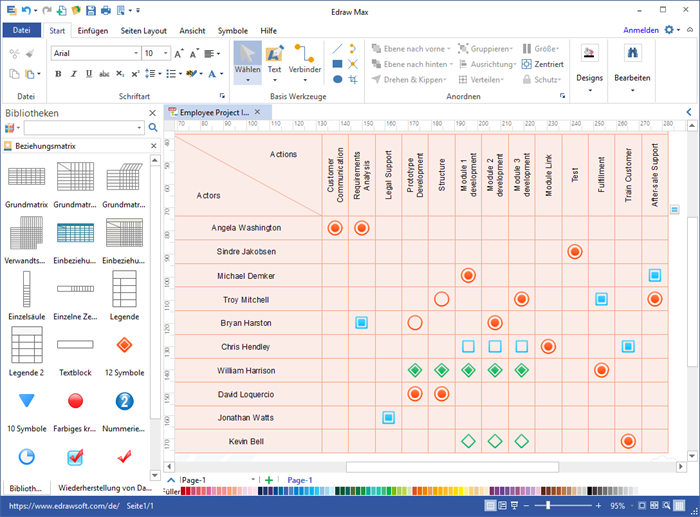Viewport: 700px width, 517px height.
Task: Open the edrawsoft.com link in status bar
Action: [61, 507]
